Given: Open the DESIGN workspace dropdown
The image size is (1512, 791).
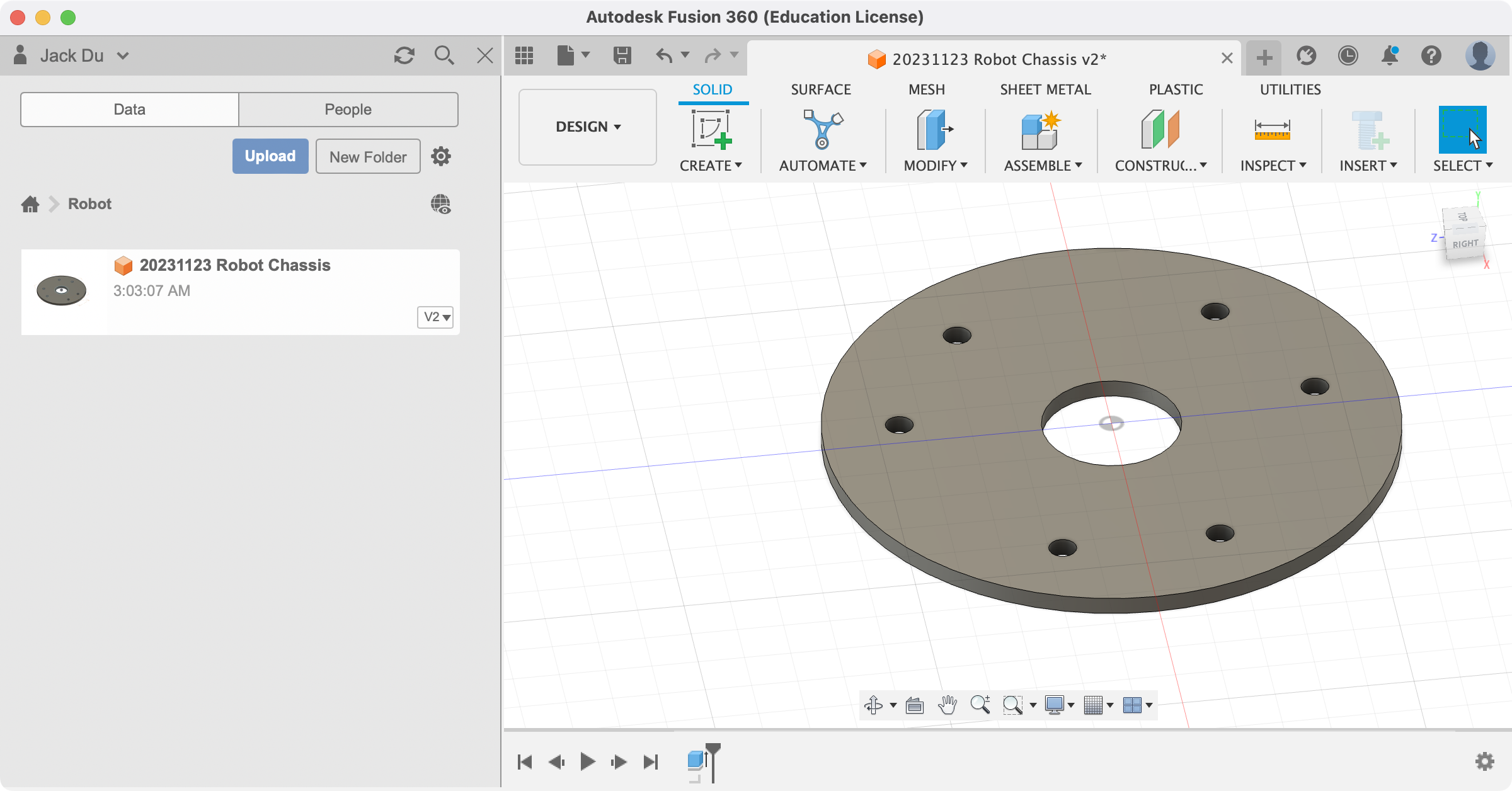Looking at the screenshot, I should pos(587,127).
